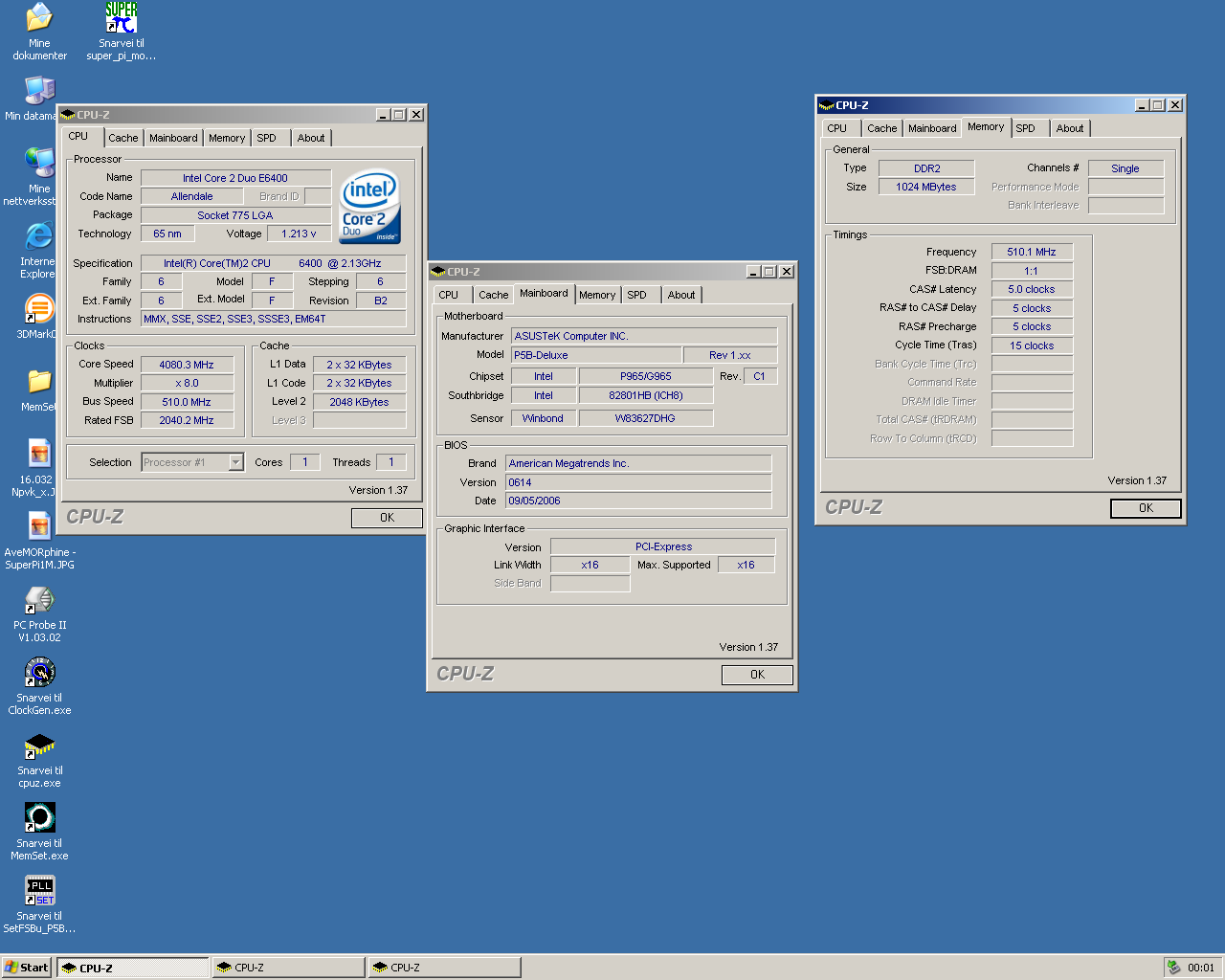
Task: Open the About tab in the CPU window
Action: (311, 138)
